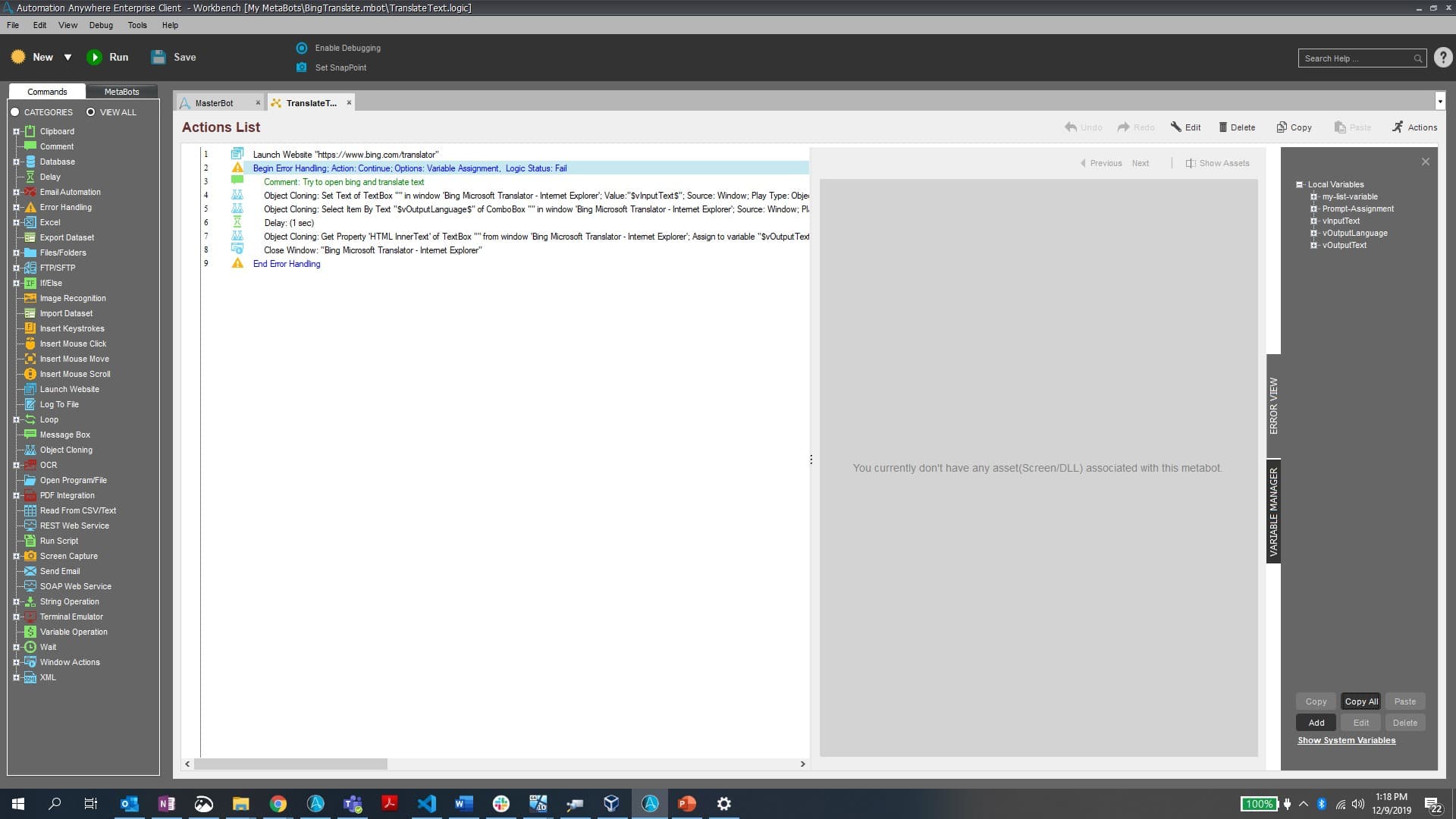Click the New sun icon
This screenshot has width=1456, height=819.
click(18, 57)
